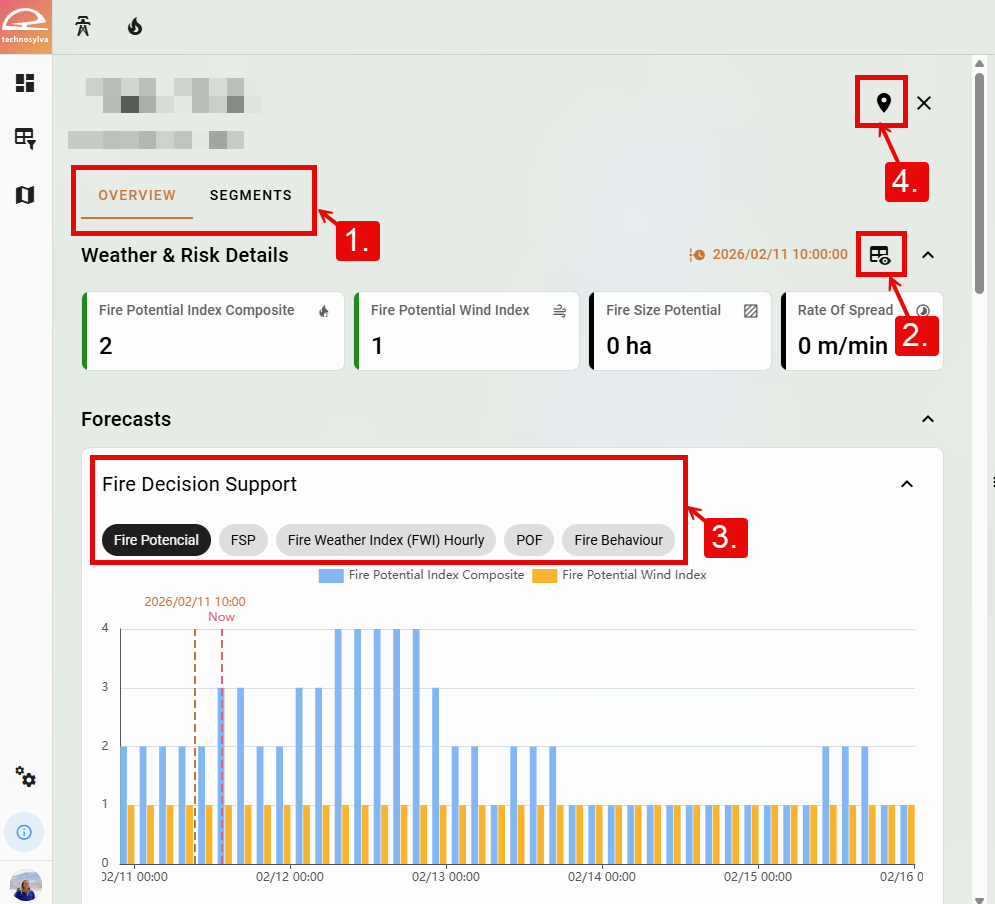Select Fire Weather Index (FWI) Hourly chip
This screenshot has width=995, height=904.
[x=385, y=540]
